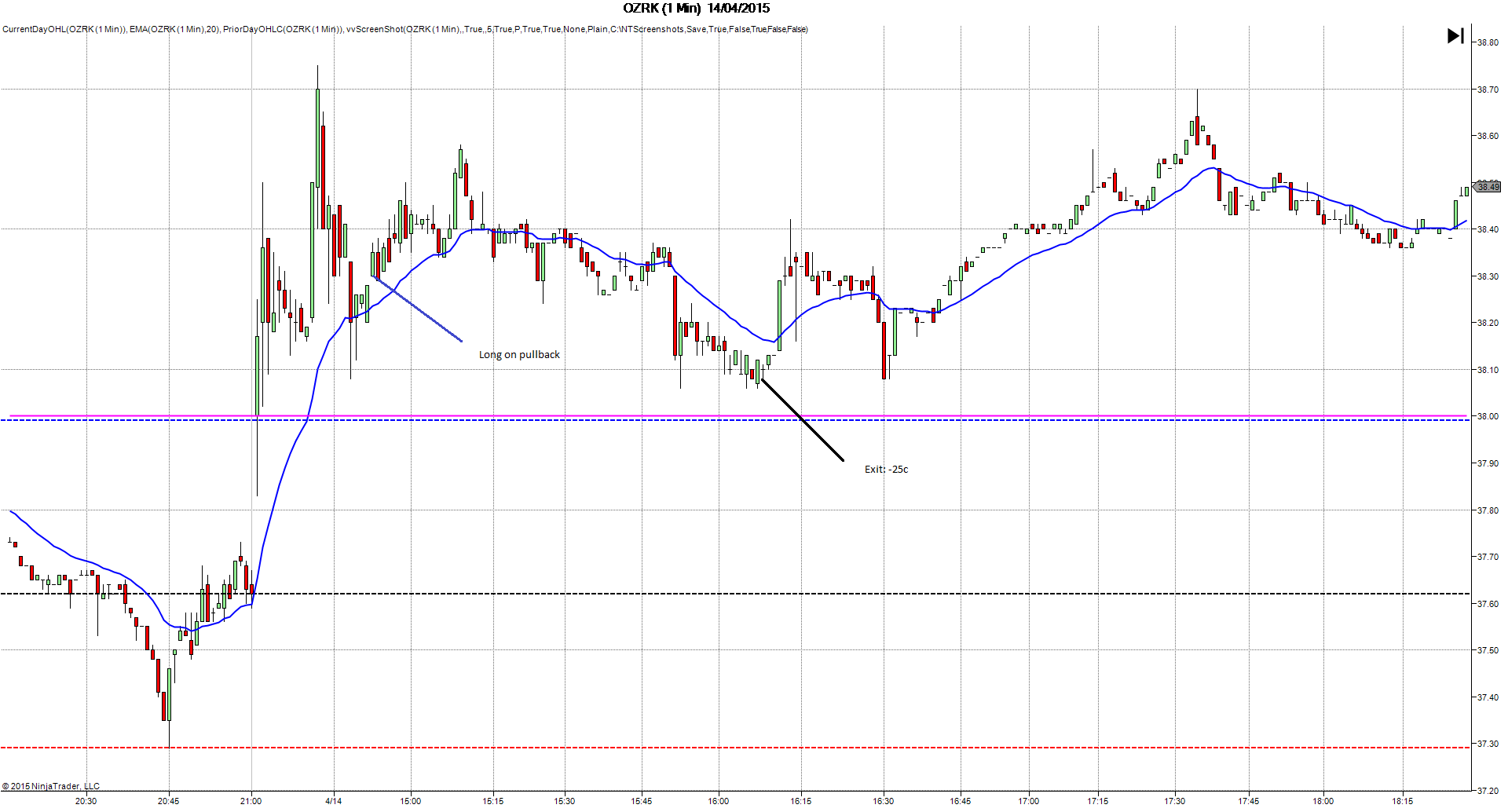Select the black dashed line near 37.60
Image resolution: width=1508 pixels, height=812 pixels.
point(735,594)
